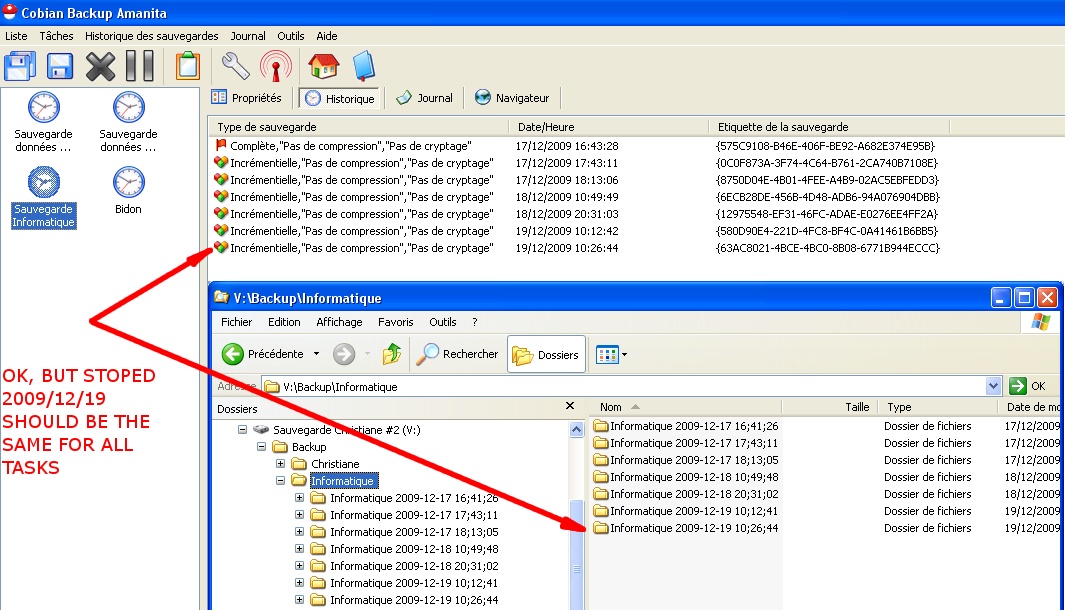This screenshot has height=610, width=1065.
Task: Open the Favoris menu in Explorer
Action: coord(396,322)
